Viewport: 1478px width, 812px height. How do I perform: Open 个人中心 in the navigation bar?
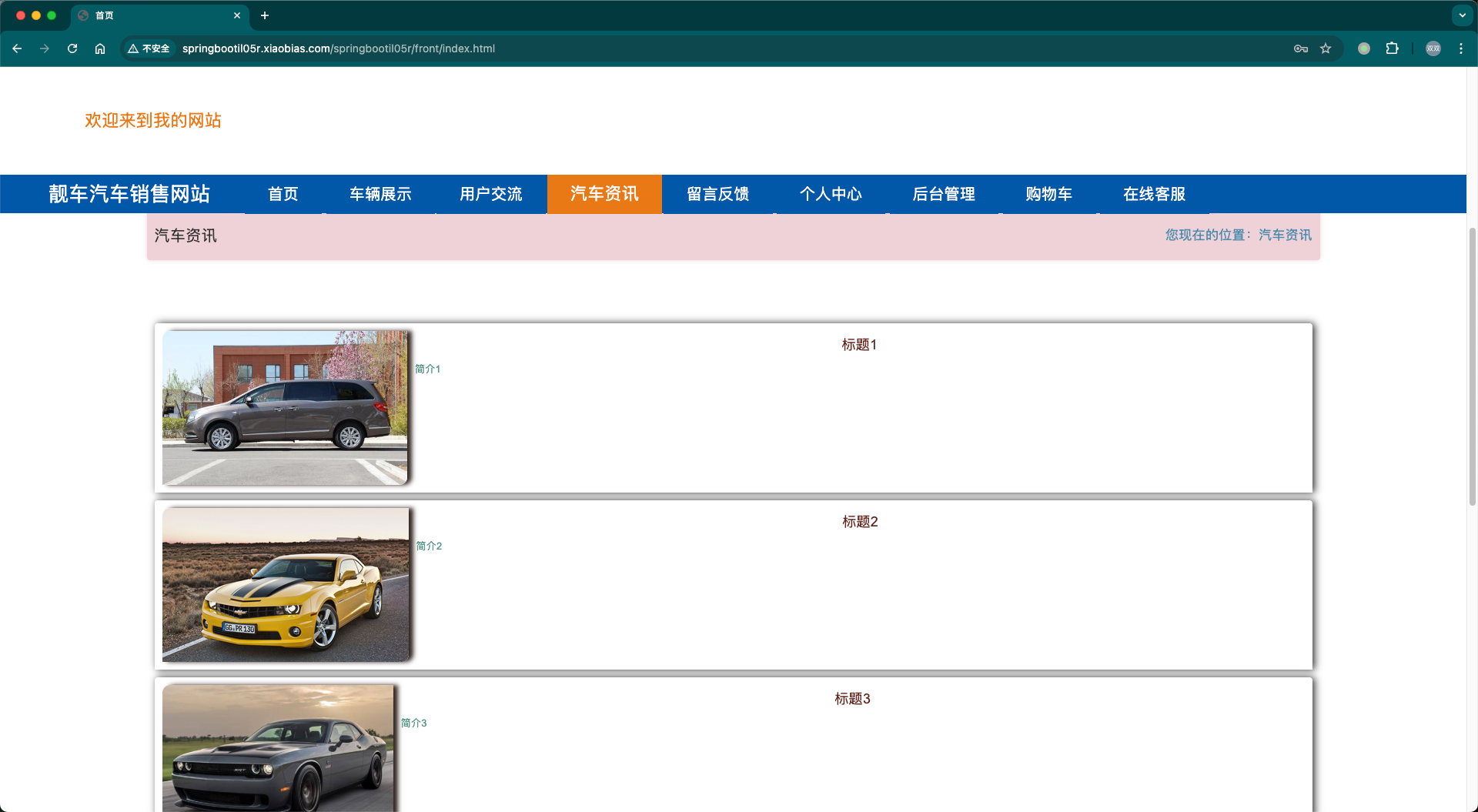pos(831,194)
